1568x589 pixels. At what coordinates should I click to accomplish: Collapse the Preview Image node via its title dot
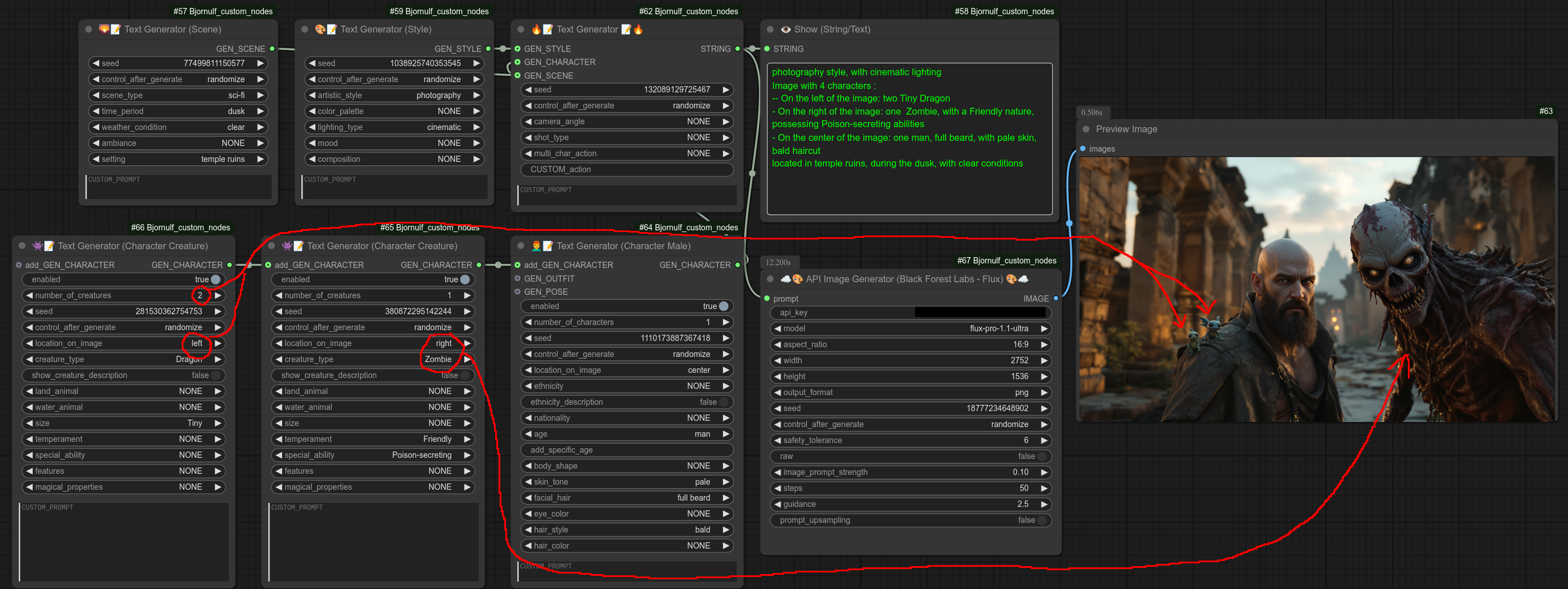point(1086,129)
